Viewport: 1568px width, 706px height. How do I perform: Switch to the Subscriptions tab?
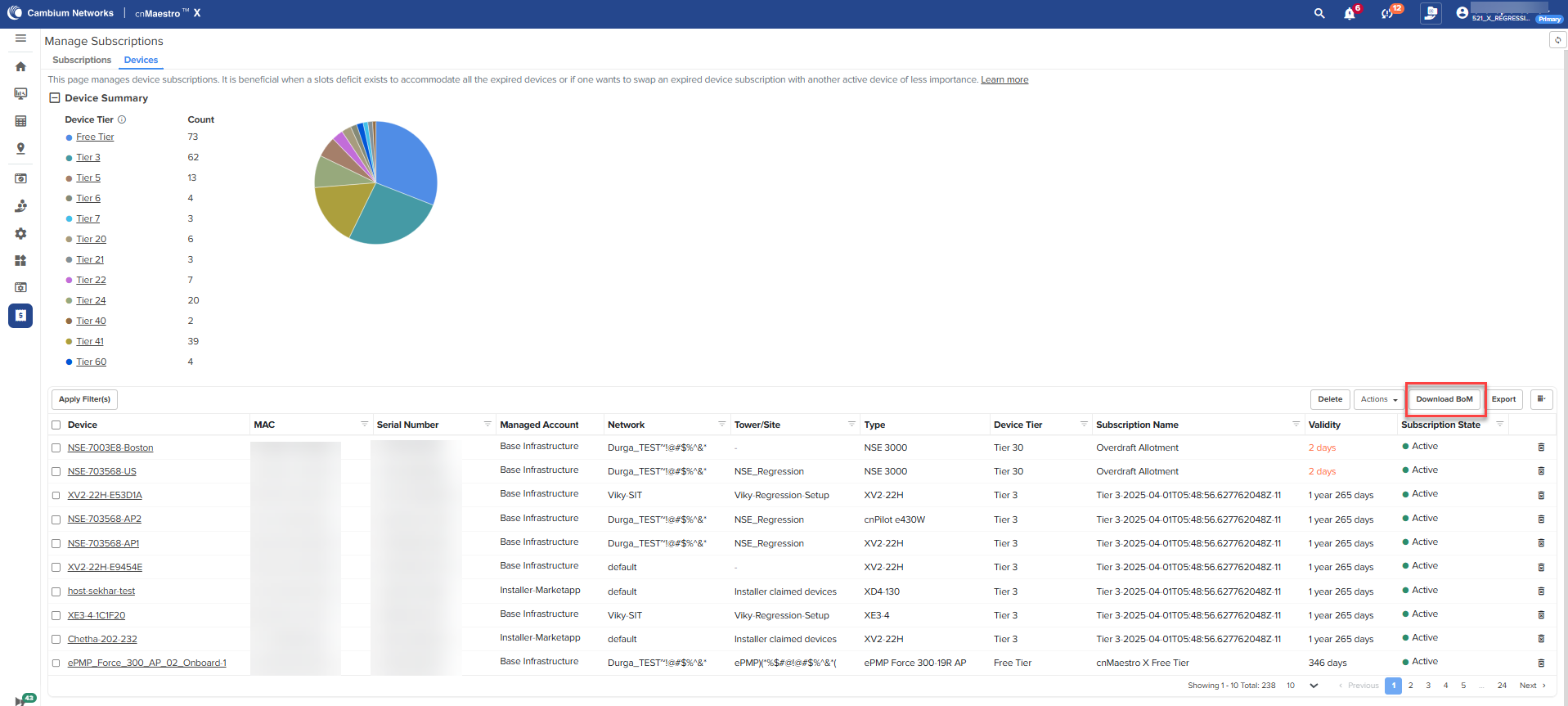pos(82,61)
